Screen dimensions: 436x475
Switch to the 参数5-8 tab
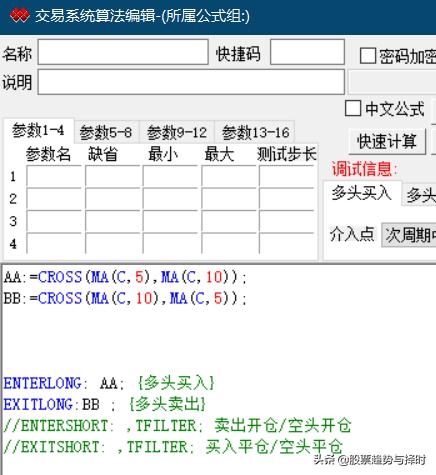click(106, 133)
